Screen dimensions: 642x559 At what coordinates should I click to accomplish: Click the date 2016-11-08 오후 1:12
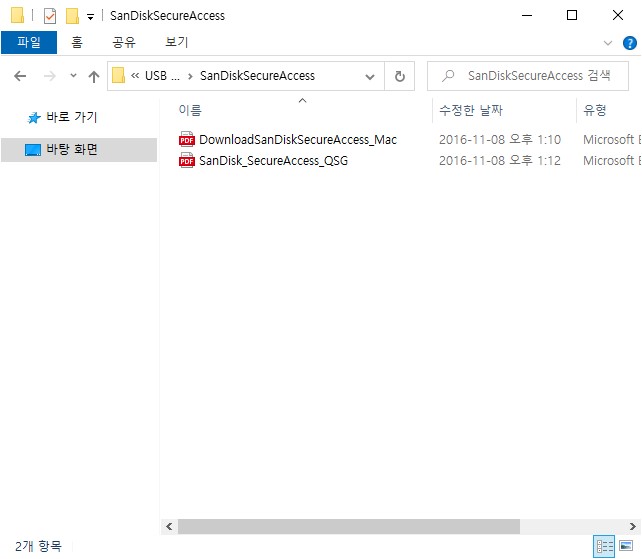pyautogui.click(x=500, y=161)
